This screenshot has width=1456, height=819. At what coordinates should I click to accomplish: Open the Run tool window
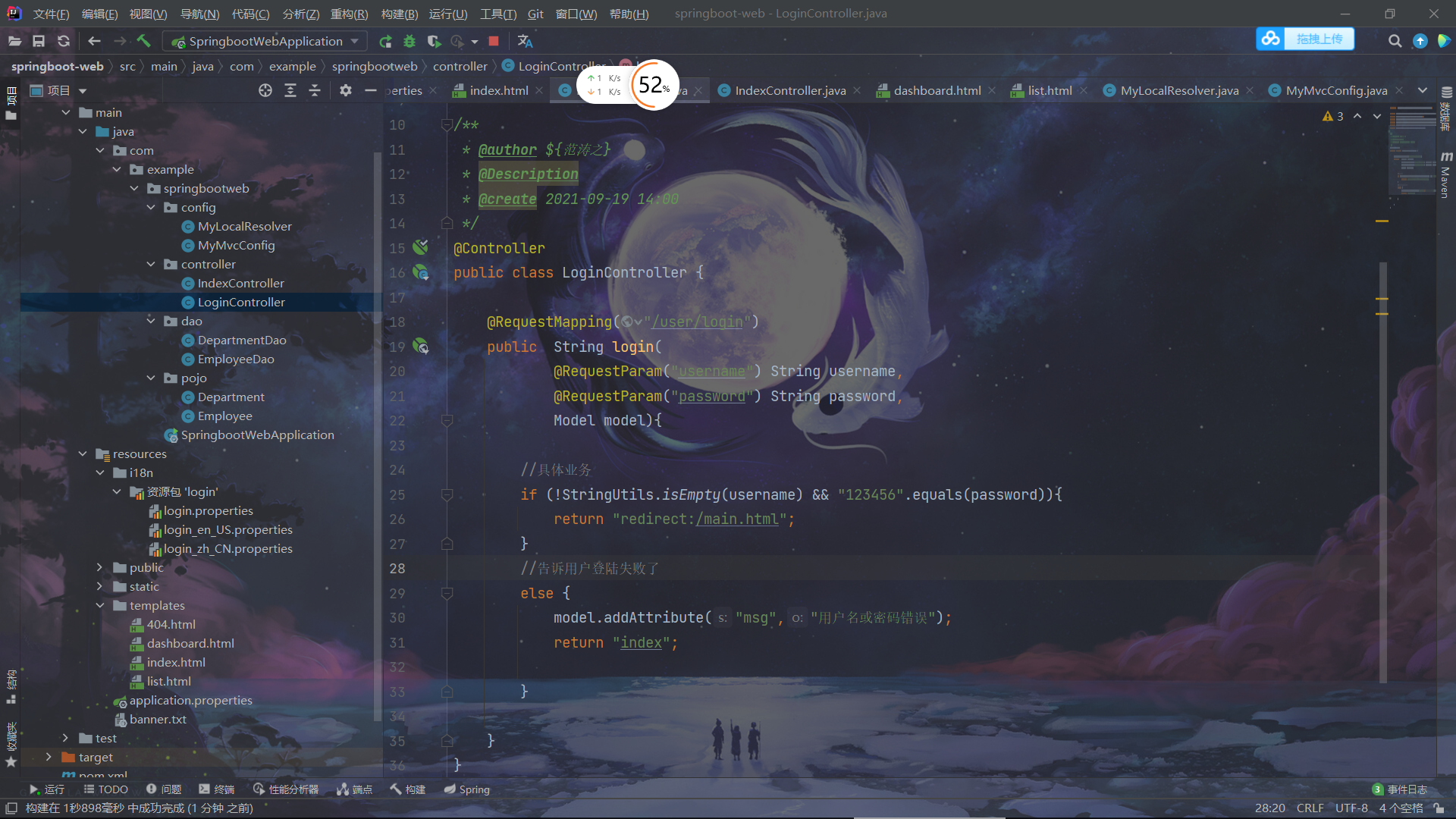(47, 789)
